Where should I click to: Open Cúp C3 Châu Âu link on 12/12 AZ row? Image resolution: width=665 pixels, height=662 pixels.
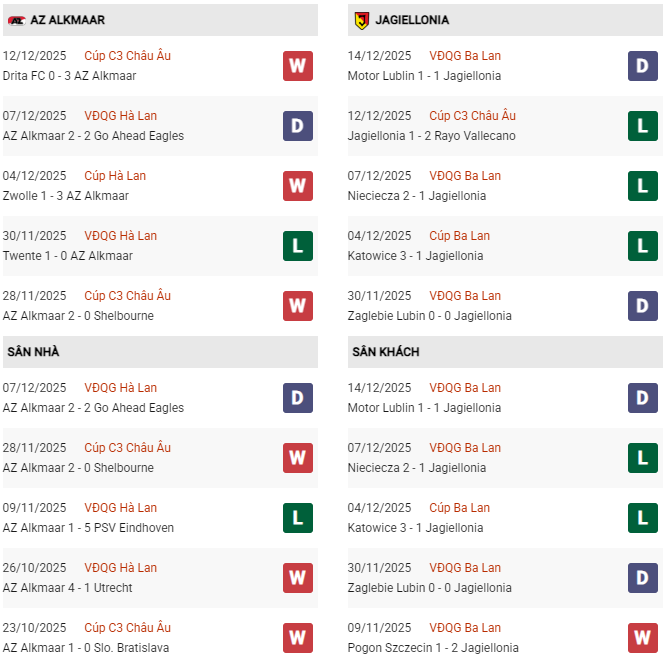[127, 56]
